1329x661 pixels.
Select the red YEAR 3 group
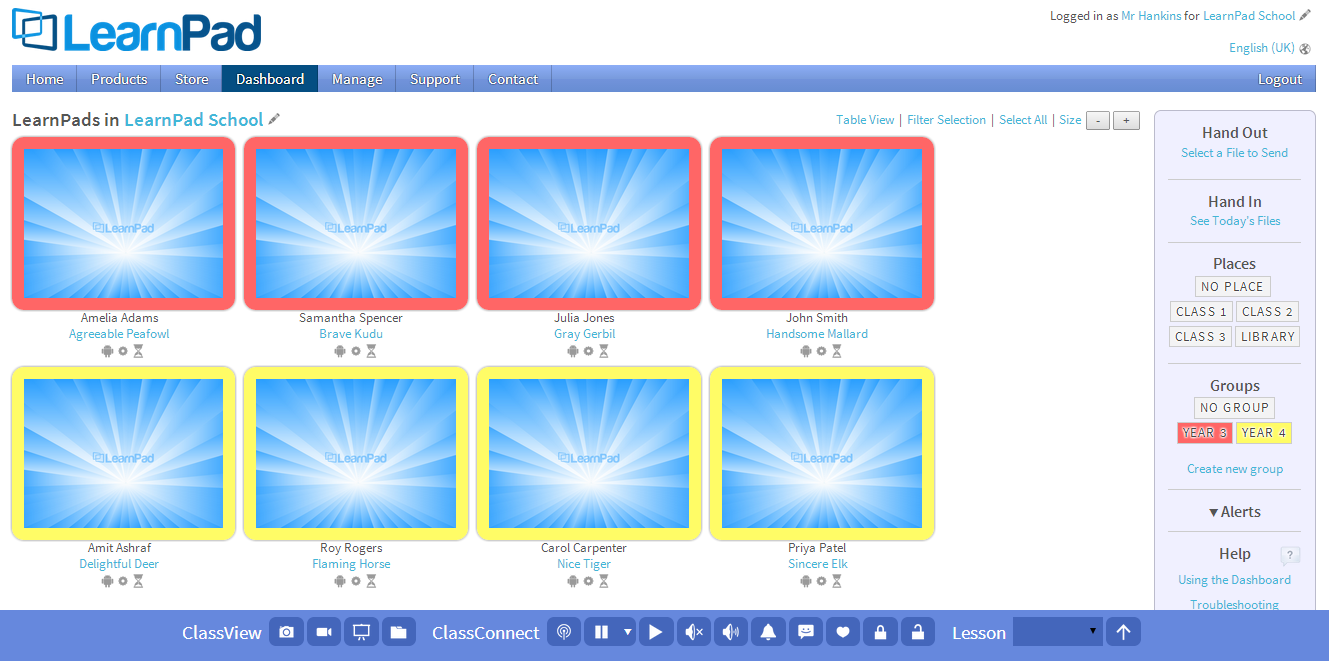(x=1204, y=433)
